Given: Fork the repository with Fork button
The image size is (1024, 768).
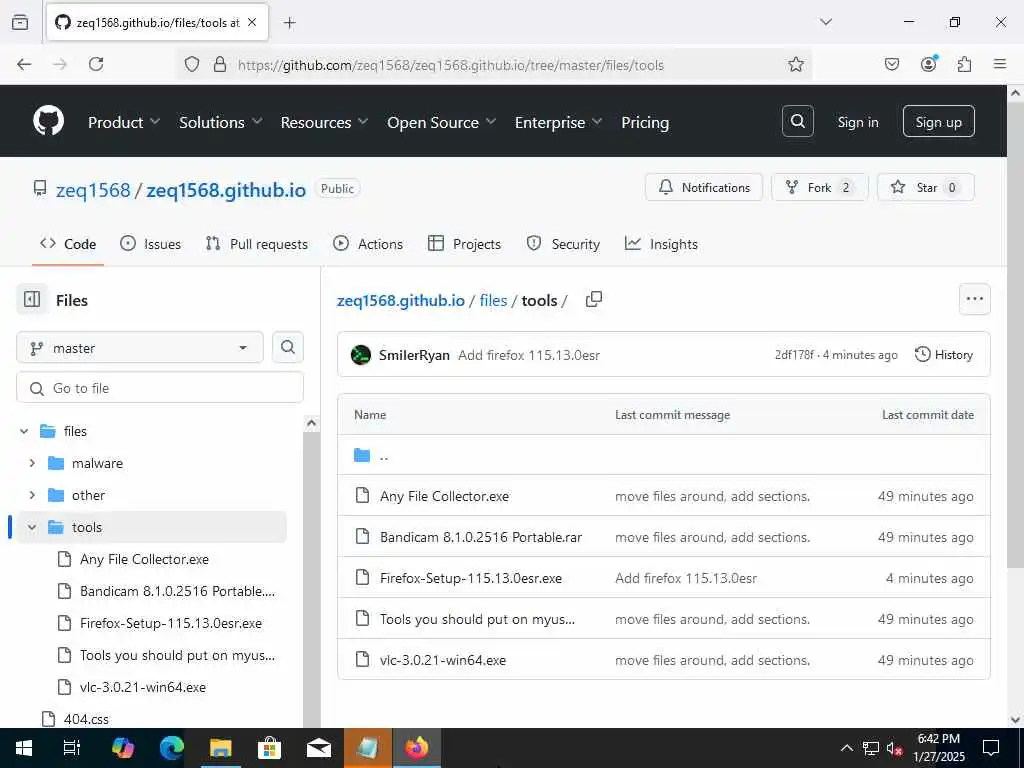Looking at the screenshot, I should [x=820, y=187].
